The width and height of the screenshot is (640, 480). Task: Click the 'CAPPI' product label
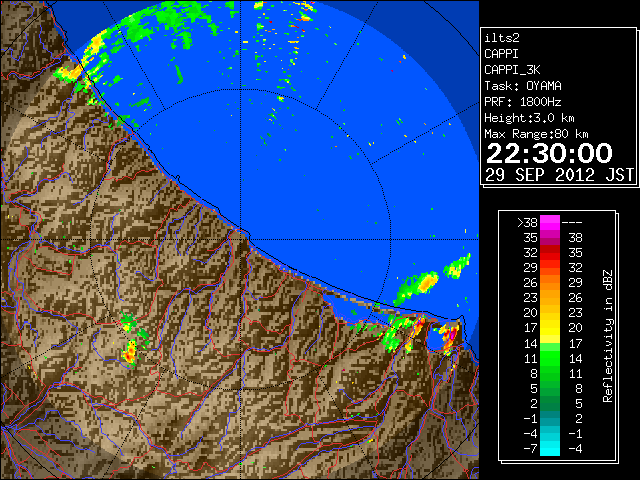click(x=501, y=54)
